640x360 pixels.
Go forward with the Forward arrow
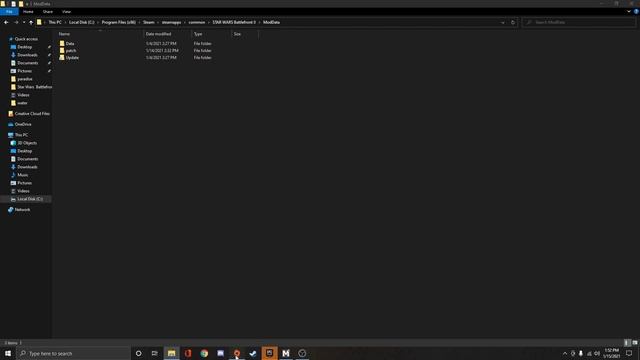pyautogui.click(x=16, y=22)
